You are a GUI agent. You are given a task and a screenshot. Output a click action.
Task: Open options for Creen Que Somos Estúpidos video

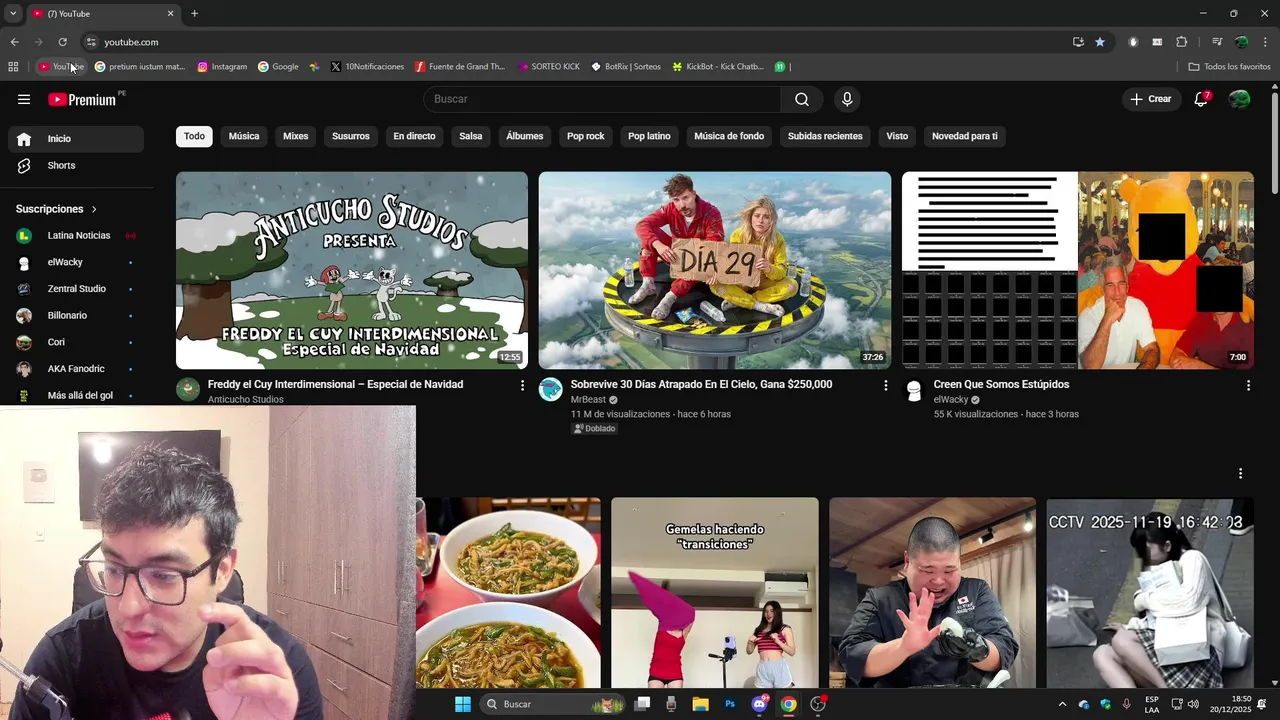pos(1248,385)
